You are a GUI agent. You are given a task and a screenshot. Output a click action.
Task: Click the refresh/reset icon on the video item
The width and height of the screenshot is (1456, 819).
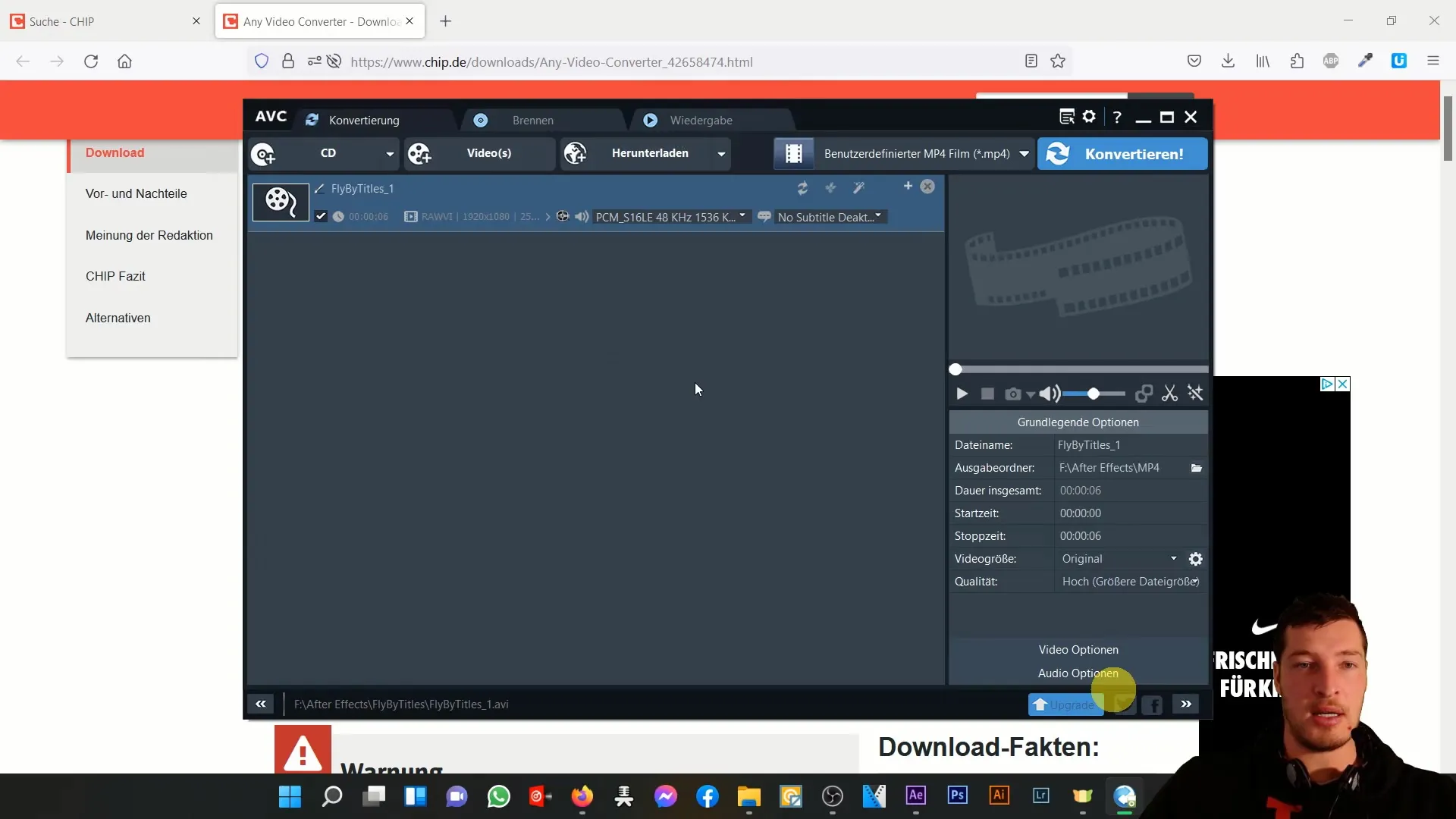pyautogui.click(x=802, y=188)
